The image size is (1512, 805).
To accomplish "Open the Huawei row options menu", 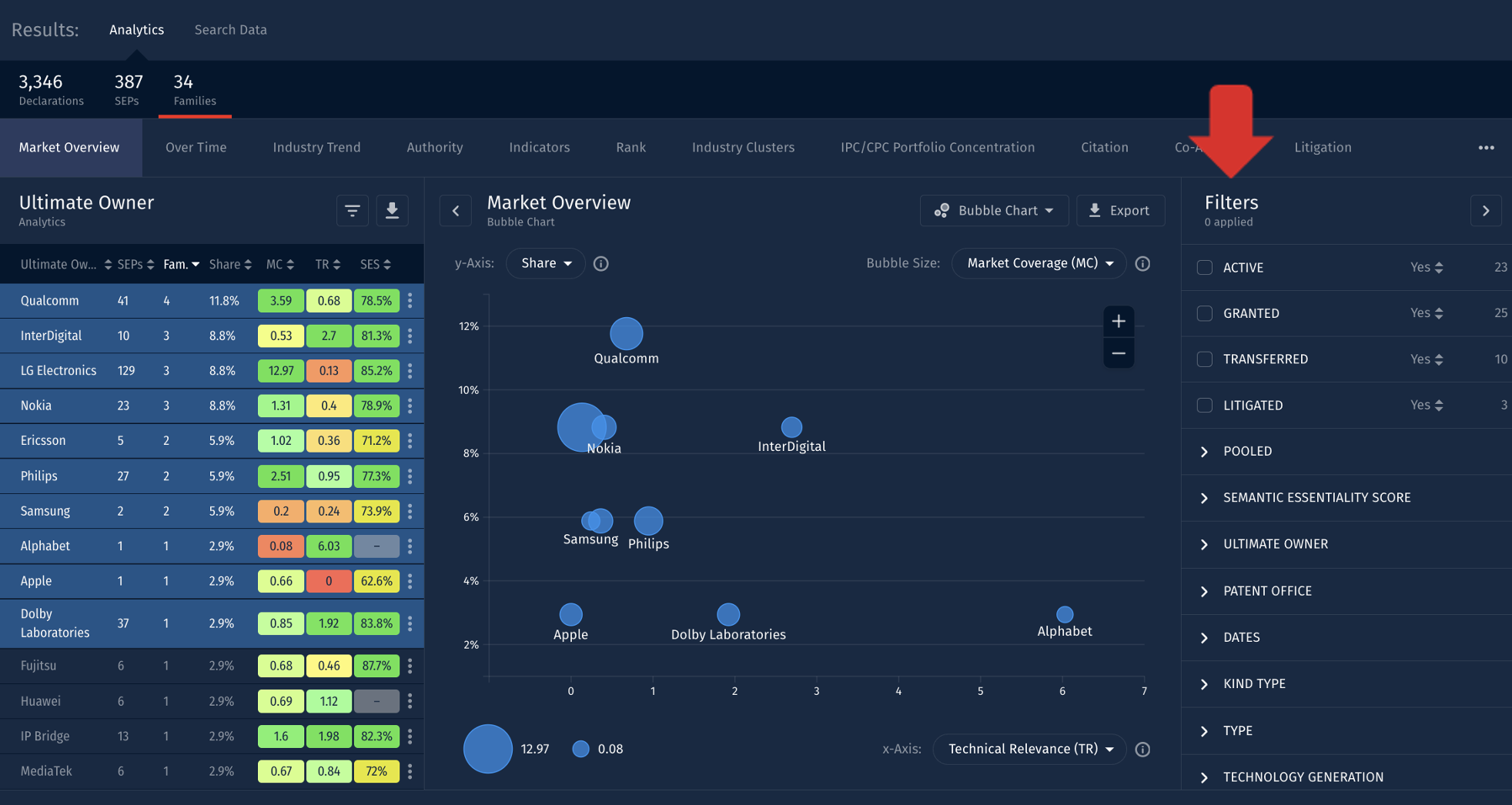I will [x=410, y=701].
